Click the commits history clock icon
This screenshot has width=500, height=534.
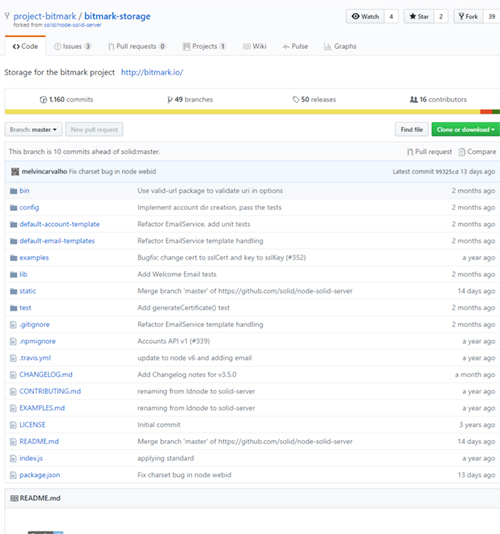coord(43,99)
